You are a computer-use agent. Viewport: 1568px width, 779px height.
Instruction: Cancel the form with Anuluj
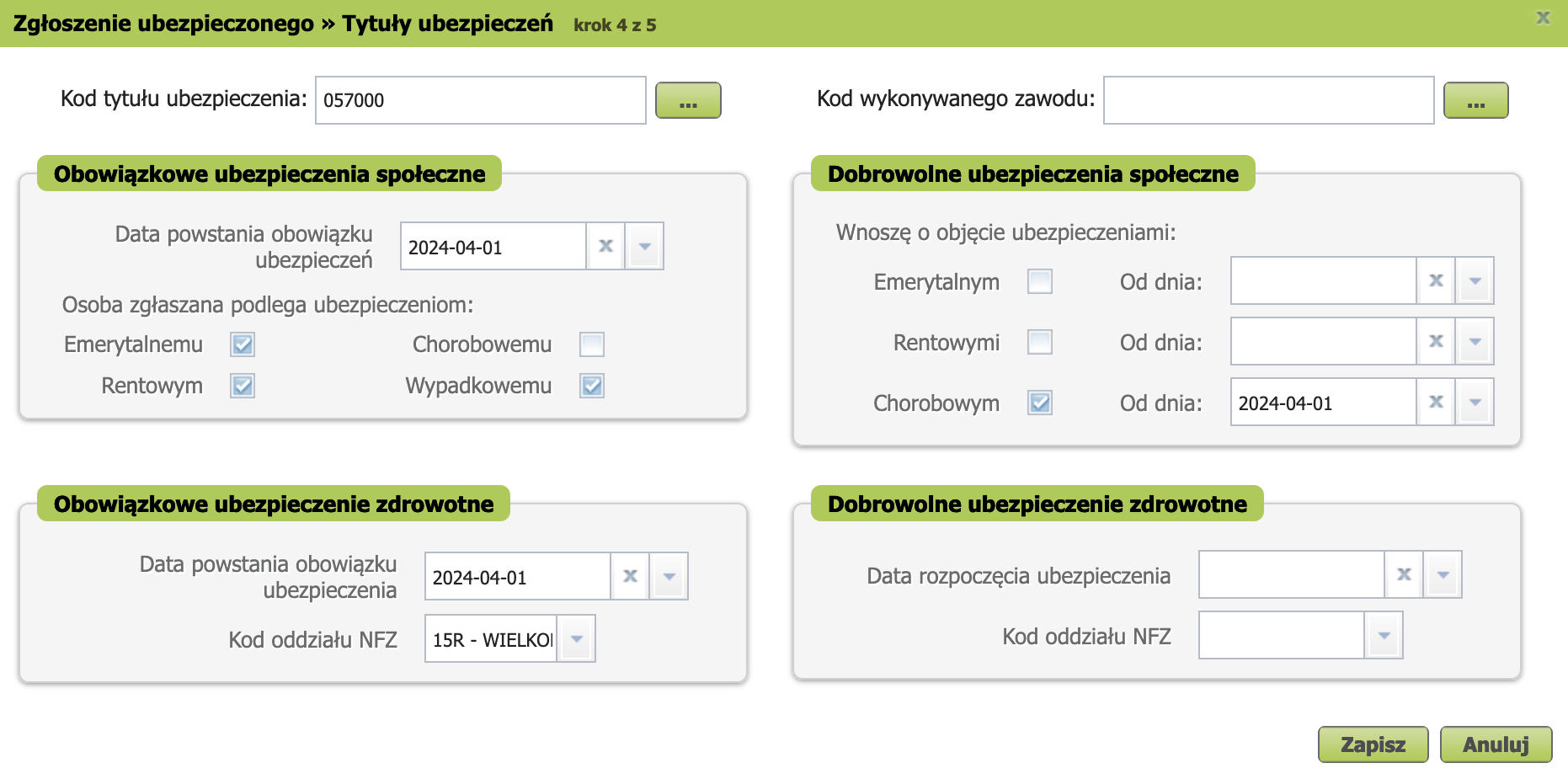tap(1496, 744)
